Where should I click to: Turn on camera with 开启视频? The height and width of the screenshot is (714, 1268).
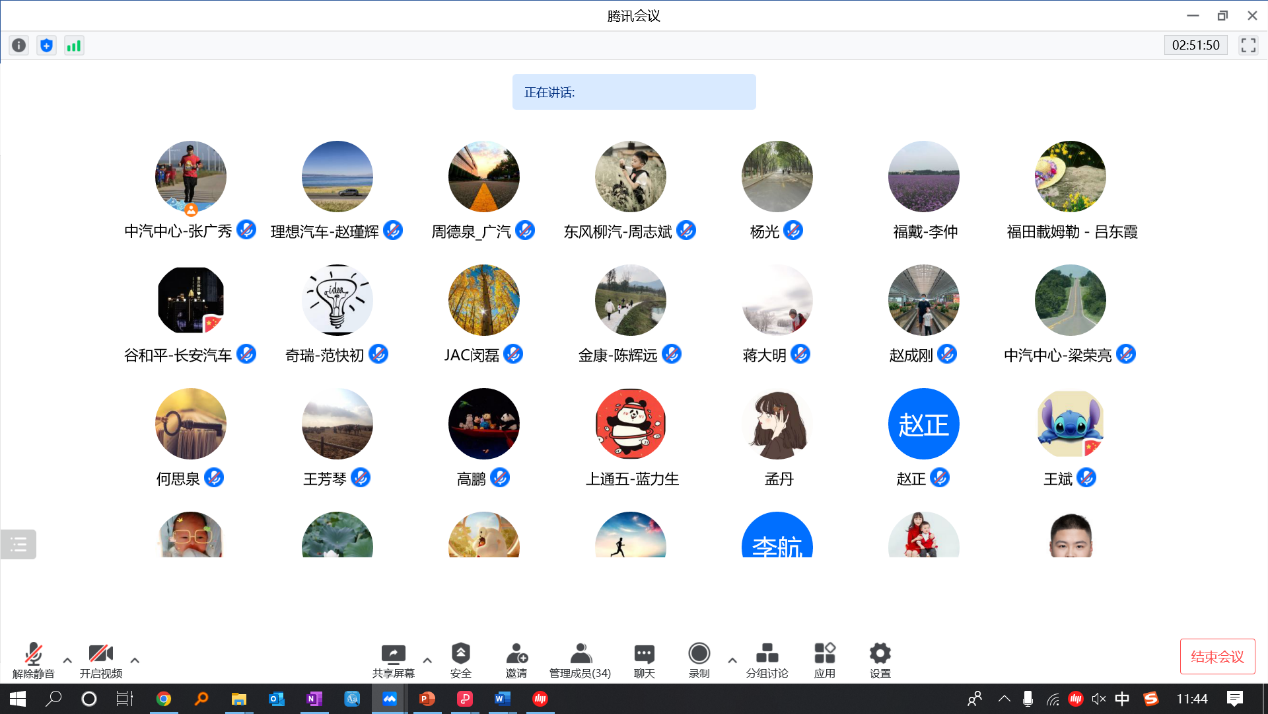100,660
